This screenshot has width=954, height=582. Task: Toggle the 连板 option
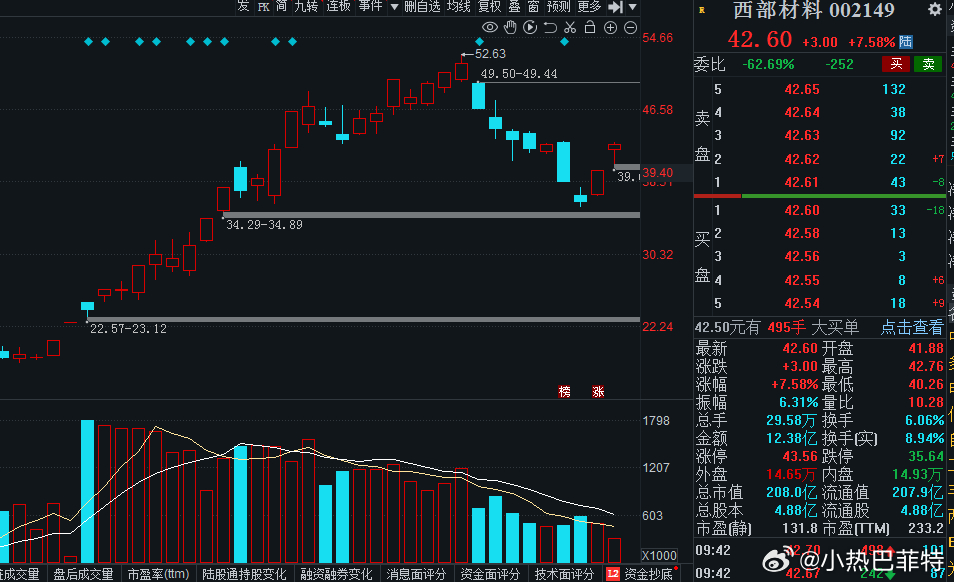tap(339, 7)
